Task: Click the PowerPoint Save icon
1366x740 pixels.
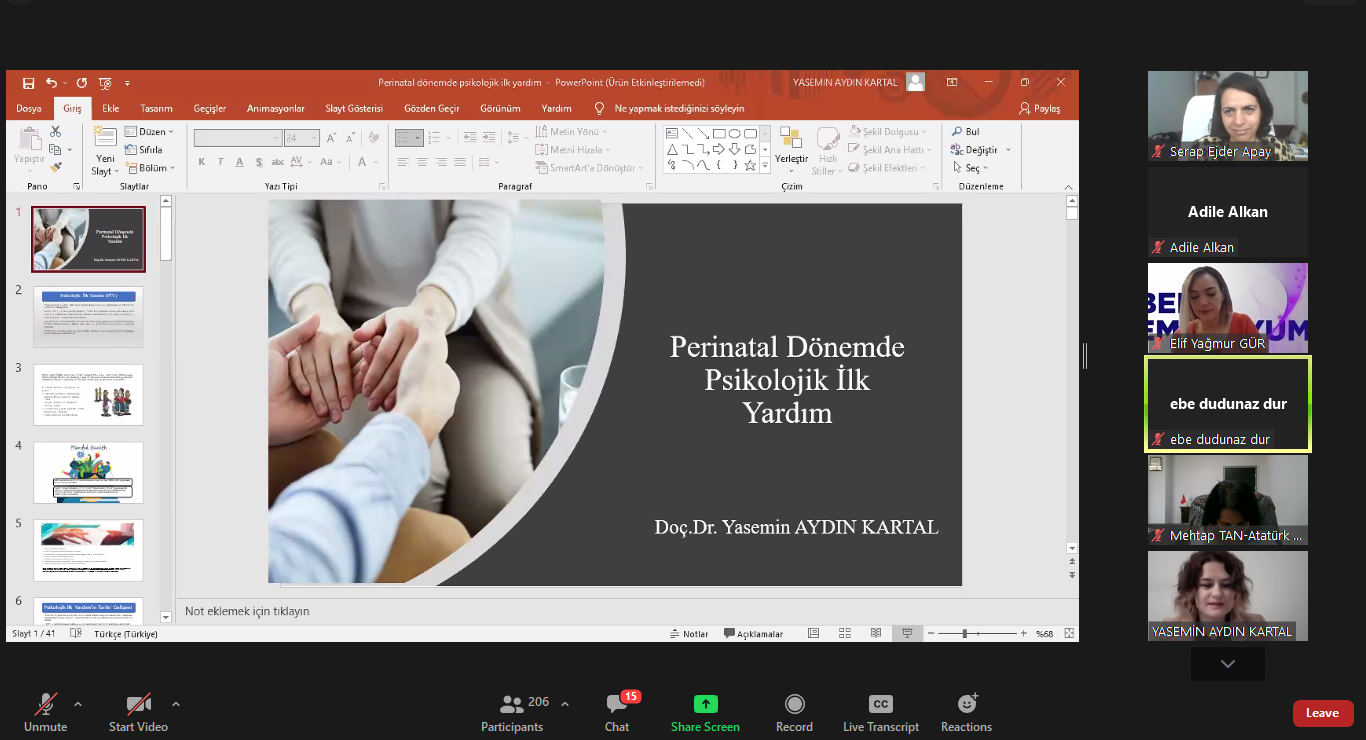Action: (28, 83)
